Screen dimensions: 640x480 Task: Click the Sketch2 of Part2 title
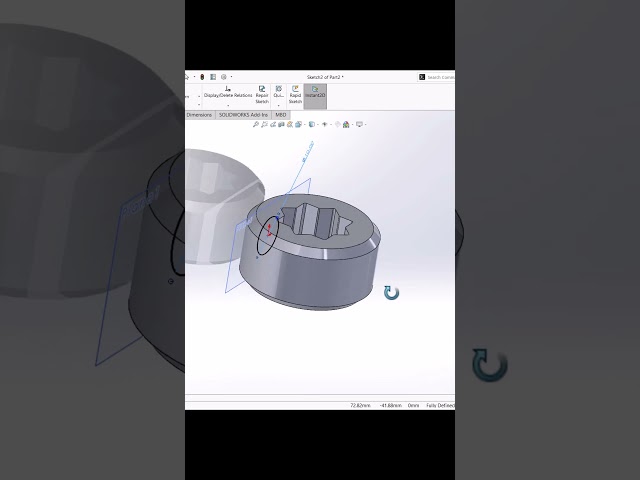(x=325, y=77)
